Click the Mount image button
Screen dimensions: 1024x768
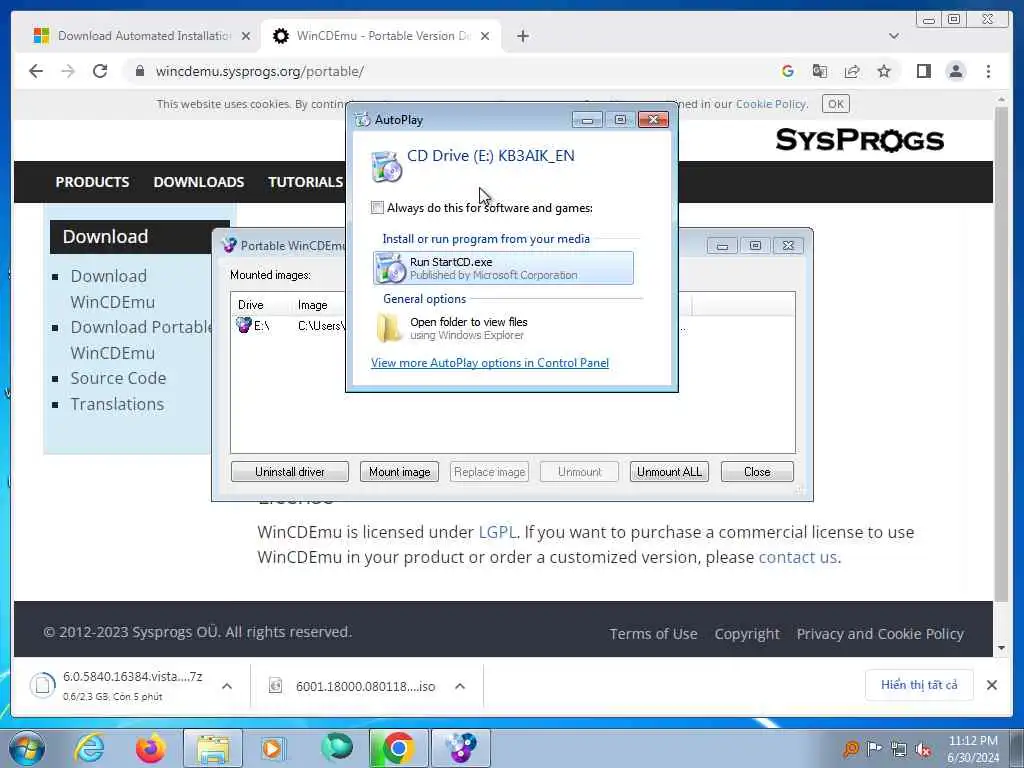click(399, 472)
